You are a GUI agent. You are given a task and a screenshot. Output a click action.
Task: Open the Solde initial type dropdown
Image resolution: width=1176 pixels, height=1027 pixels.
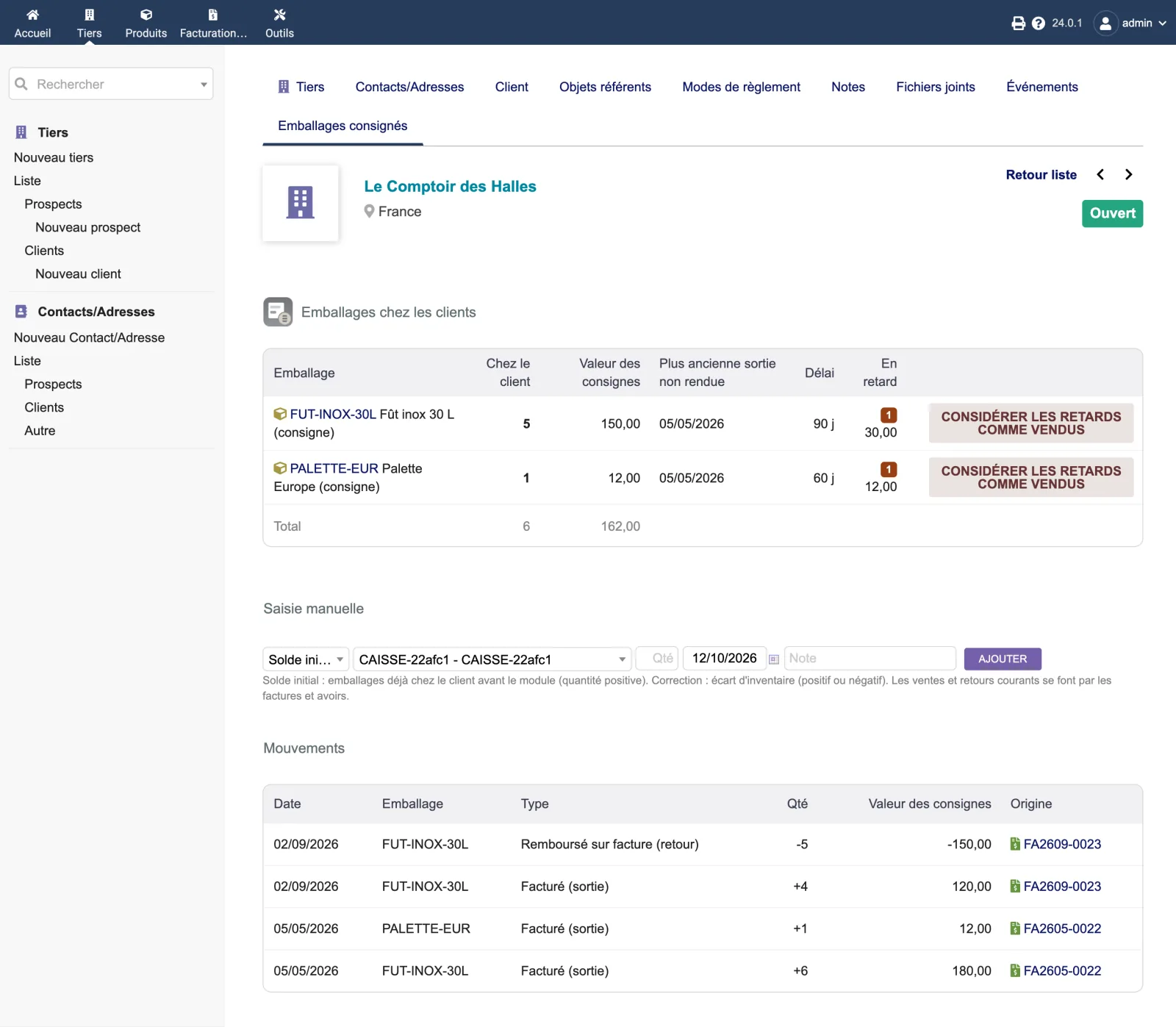[x=306, y=659]
